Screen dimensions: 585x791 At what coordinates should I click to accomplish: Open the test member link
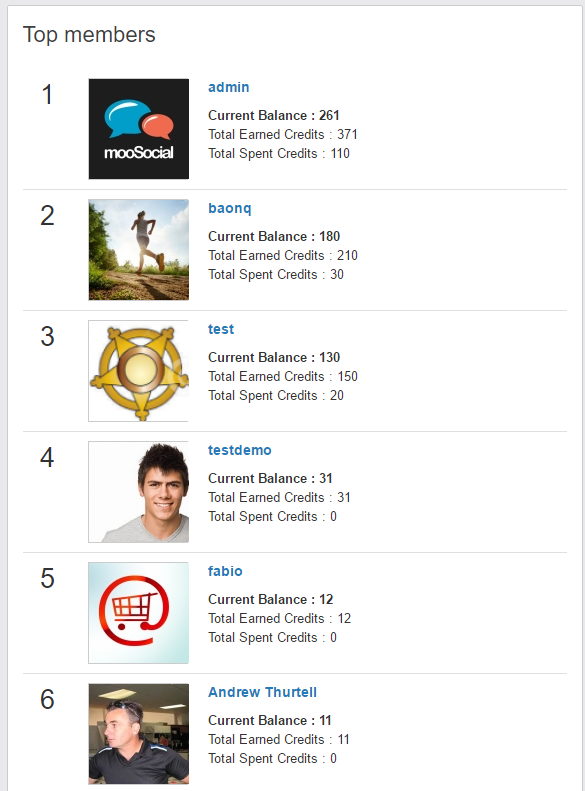coord(221,329)
